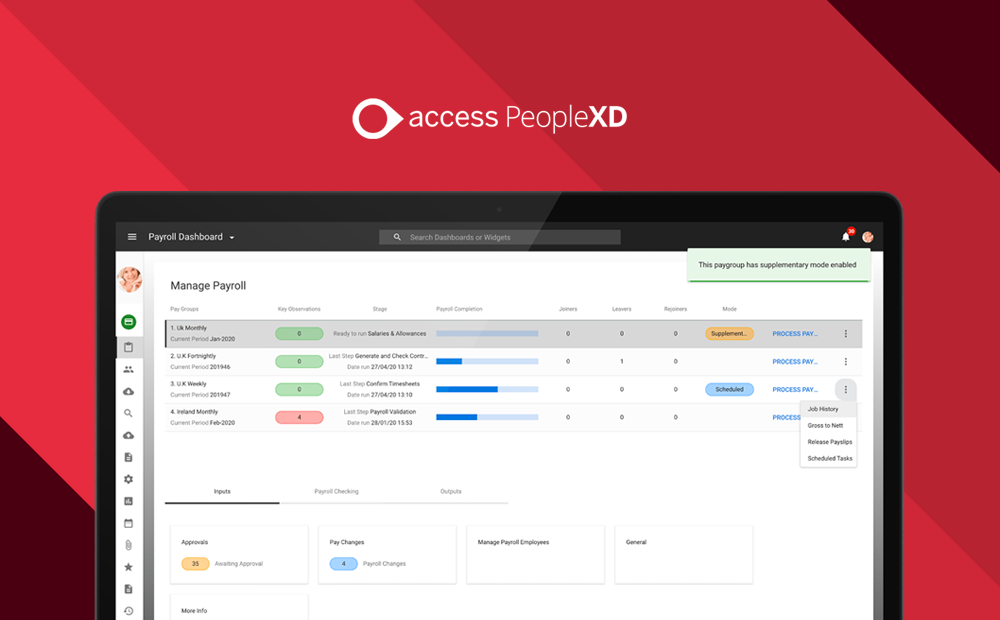Click the 'Pay Groups' column header
1000x620 pixels.
point(184,309)
